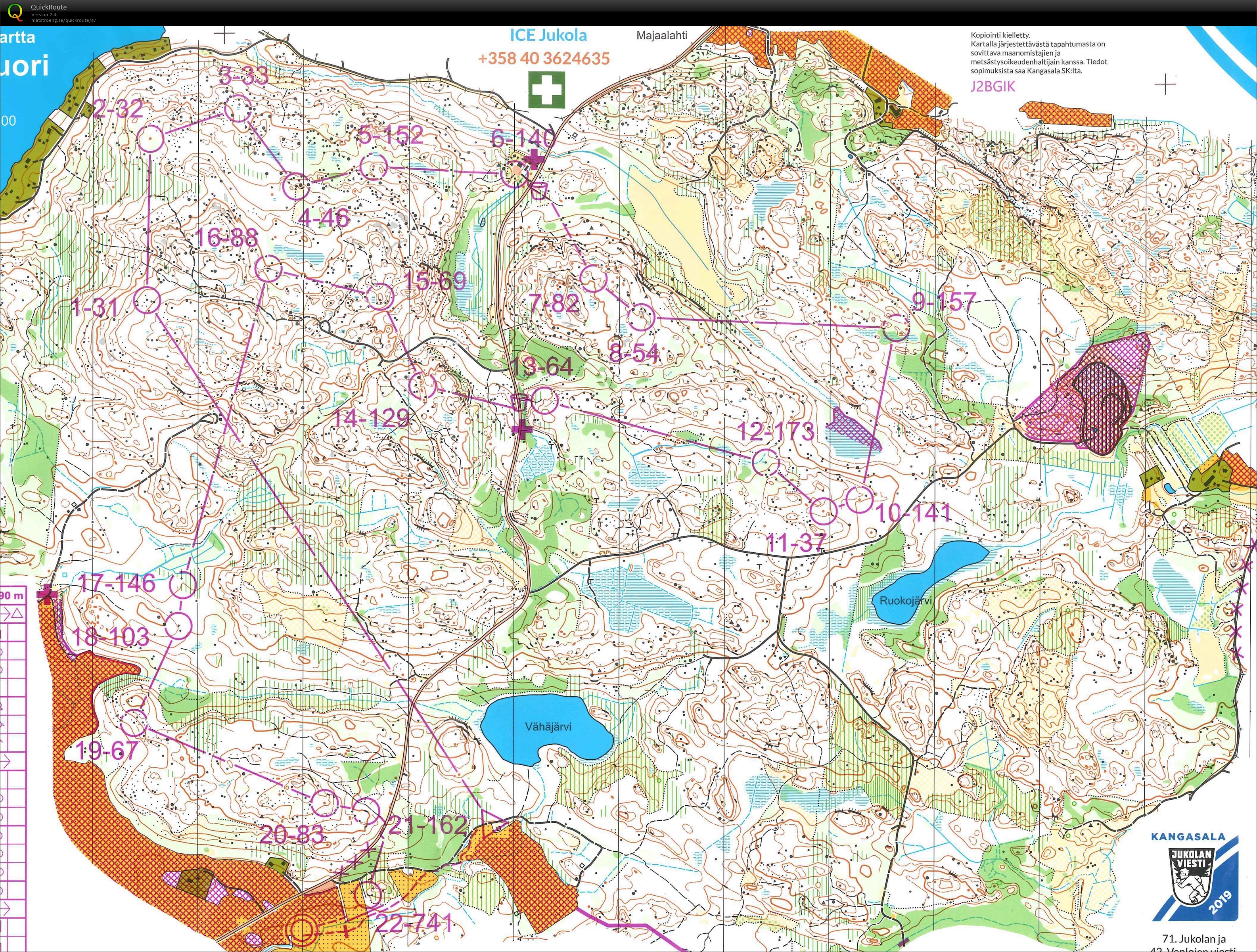Image resolution: width=1257 pixels, height=952 pixels.
Task: Click the green first-aid cross symbol
Action: point(546,90)
